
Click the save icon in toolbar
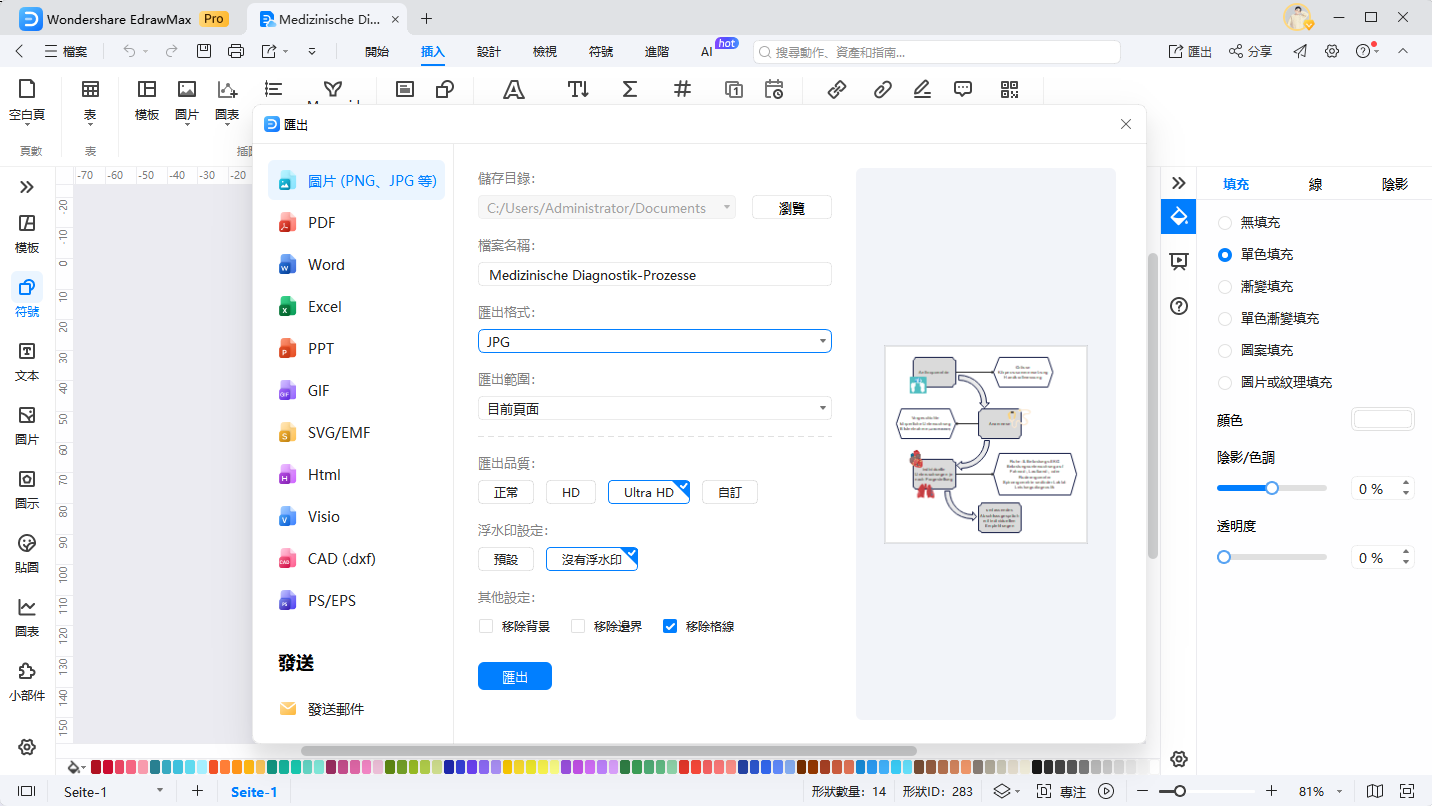pyautogui.click(x=204, y=52)
